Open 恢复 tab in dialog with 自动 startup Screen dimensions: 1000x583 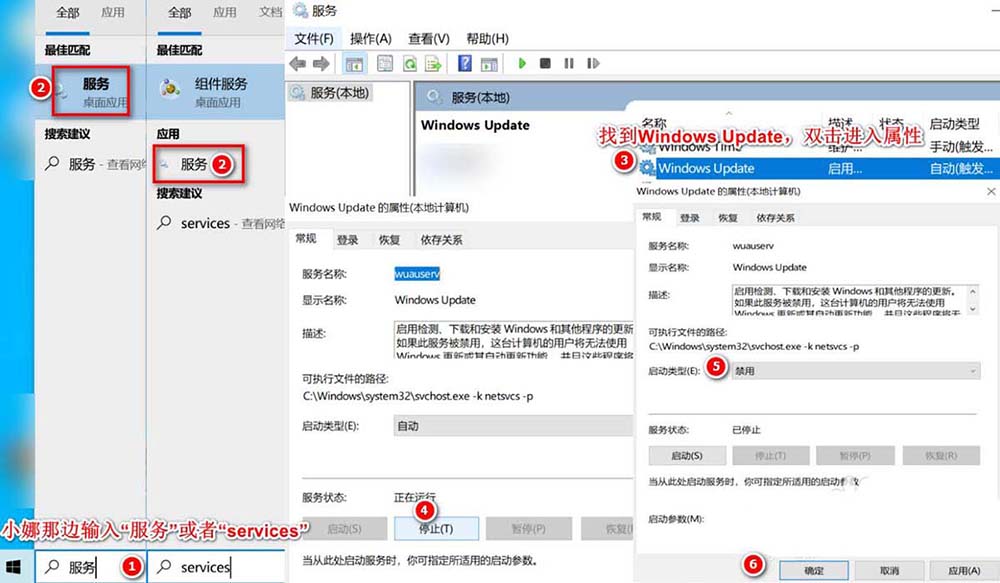(389, 240)
